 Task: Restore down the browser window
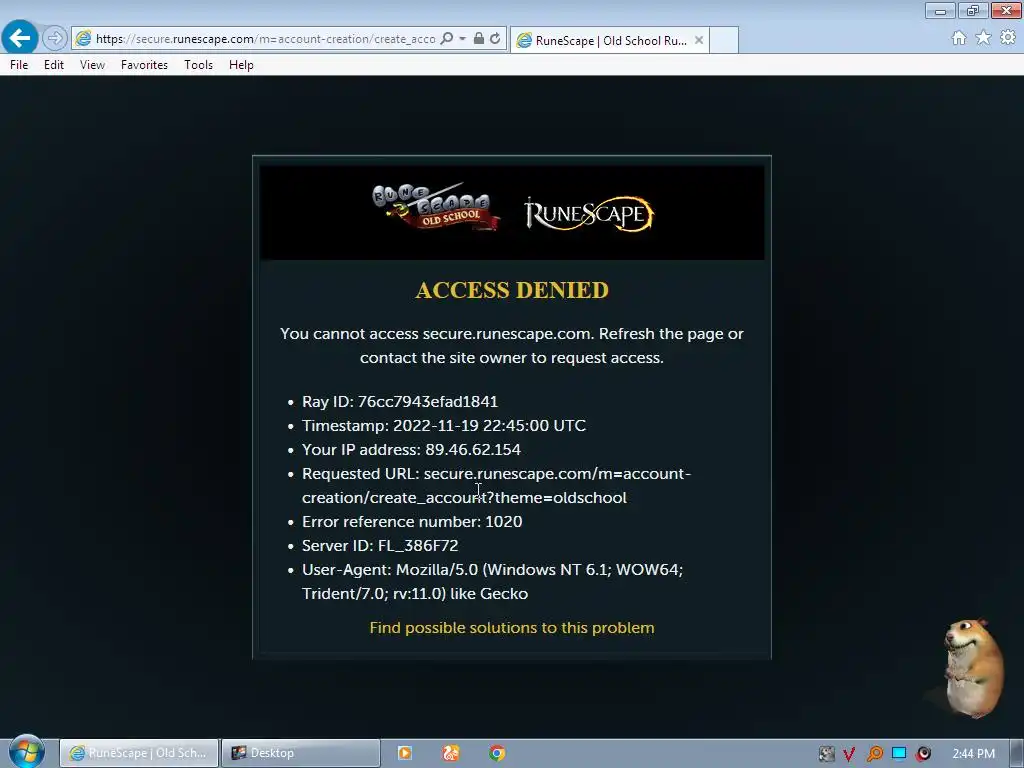(973, 10)
